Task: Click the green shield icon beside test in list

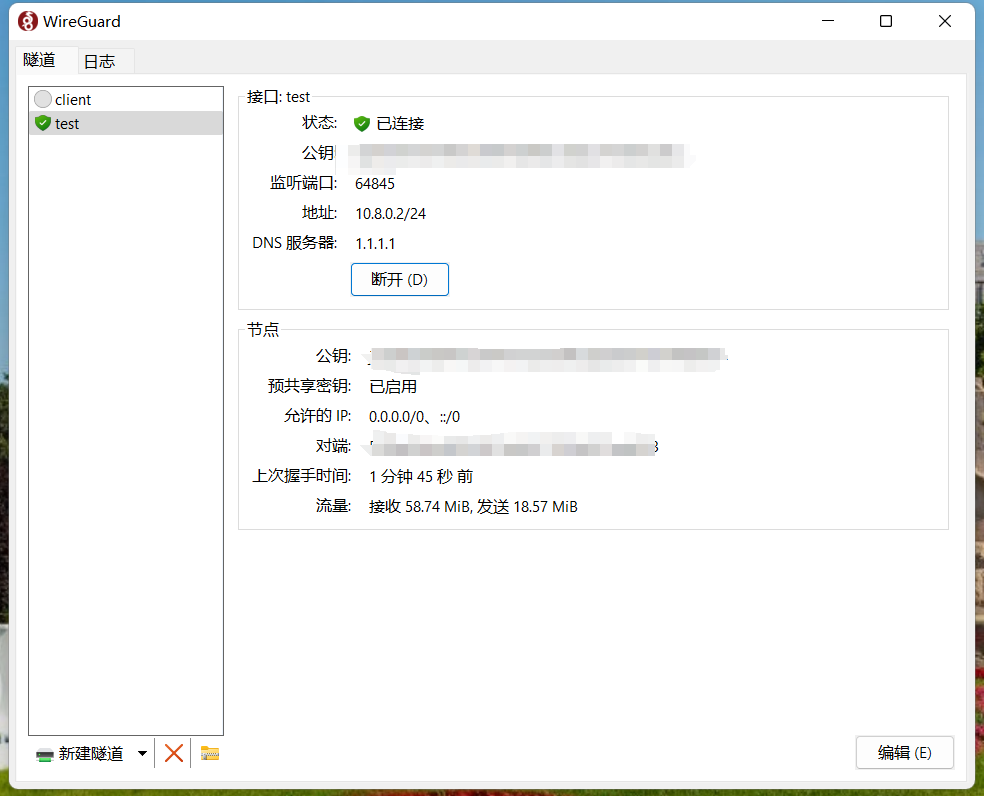Action: 43,123
